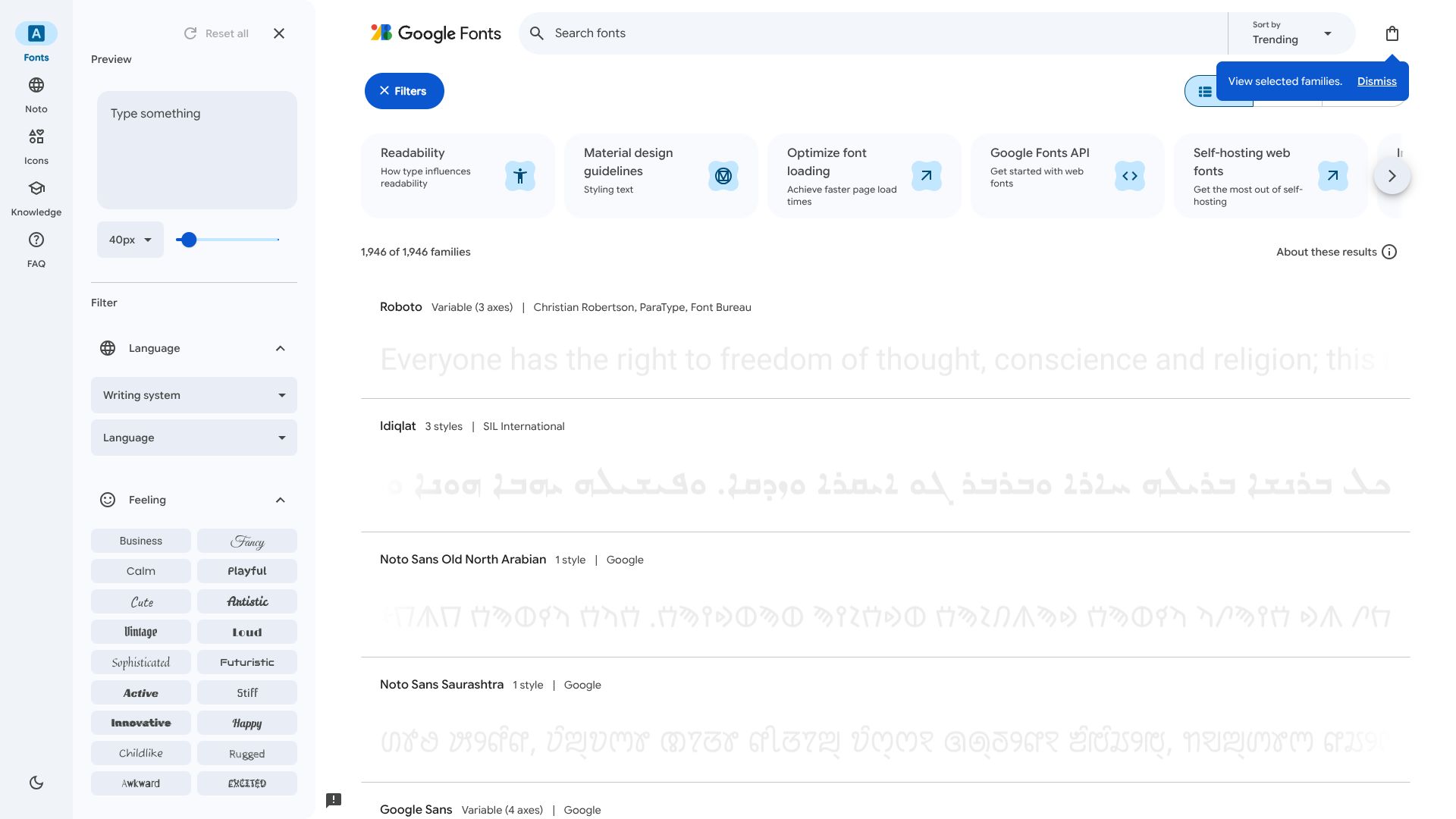
Task: Click the Reset all button
Action: pyautogui.click(x=216, y=33)
